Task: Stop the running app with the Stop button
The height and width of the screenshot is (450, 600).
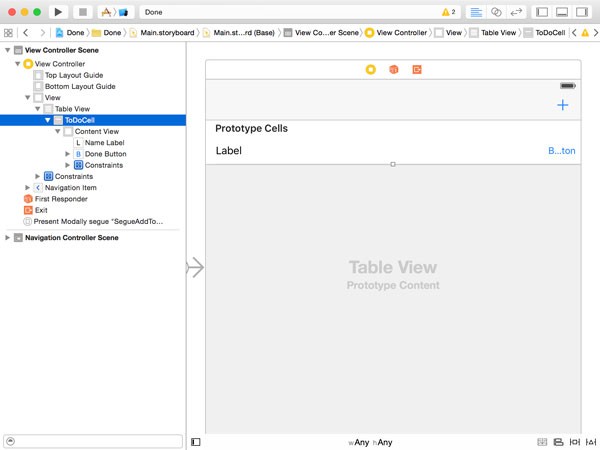Action: [x=83, y=12]
